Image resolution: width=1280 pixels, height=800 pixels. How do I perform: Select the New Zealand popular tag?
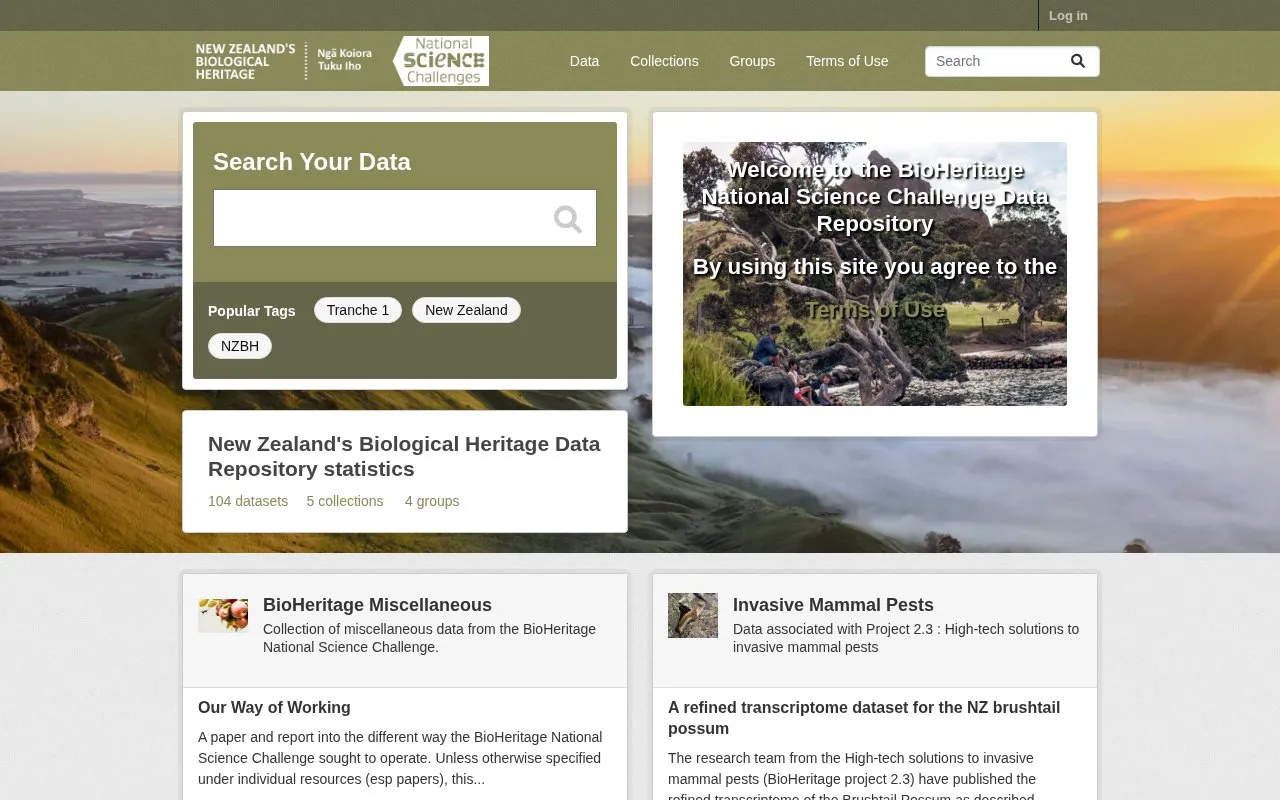click(x=466, y=310)
